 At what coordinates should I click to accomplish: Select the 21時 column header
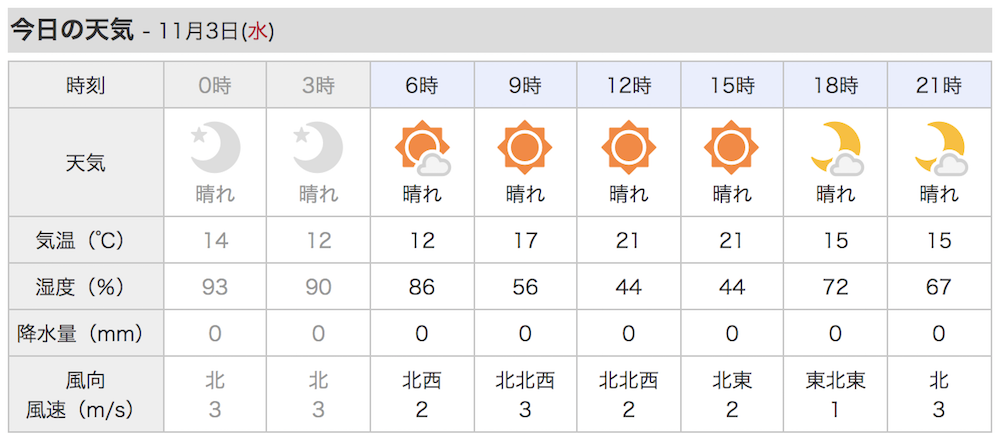coord(939,85)
